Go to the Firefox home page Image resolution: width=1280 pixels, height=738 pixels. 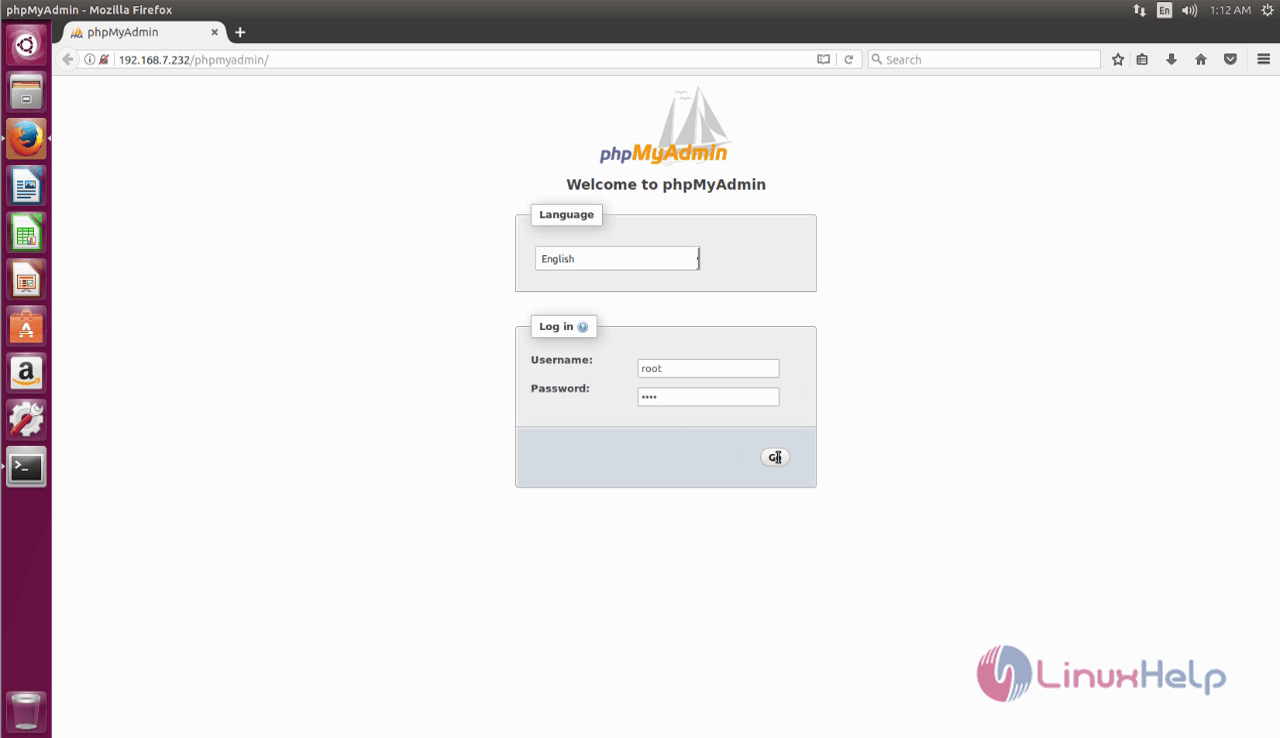click(x=1201, y=60)
